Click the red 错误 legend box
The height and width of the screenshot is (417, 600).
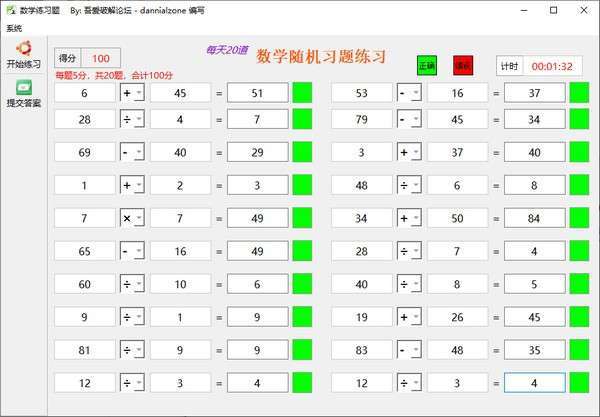(463, 66)
